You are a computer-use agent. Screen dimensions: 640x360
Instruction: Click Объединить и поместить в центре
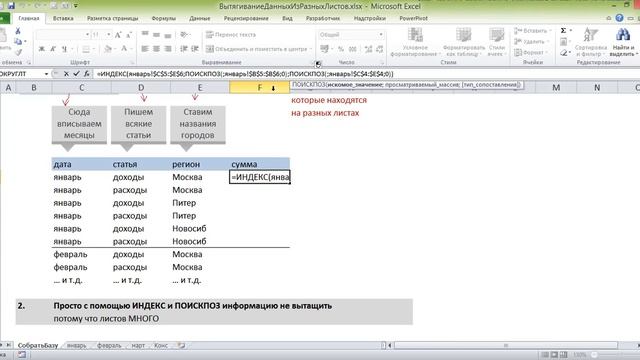[x=258, y=49]
